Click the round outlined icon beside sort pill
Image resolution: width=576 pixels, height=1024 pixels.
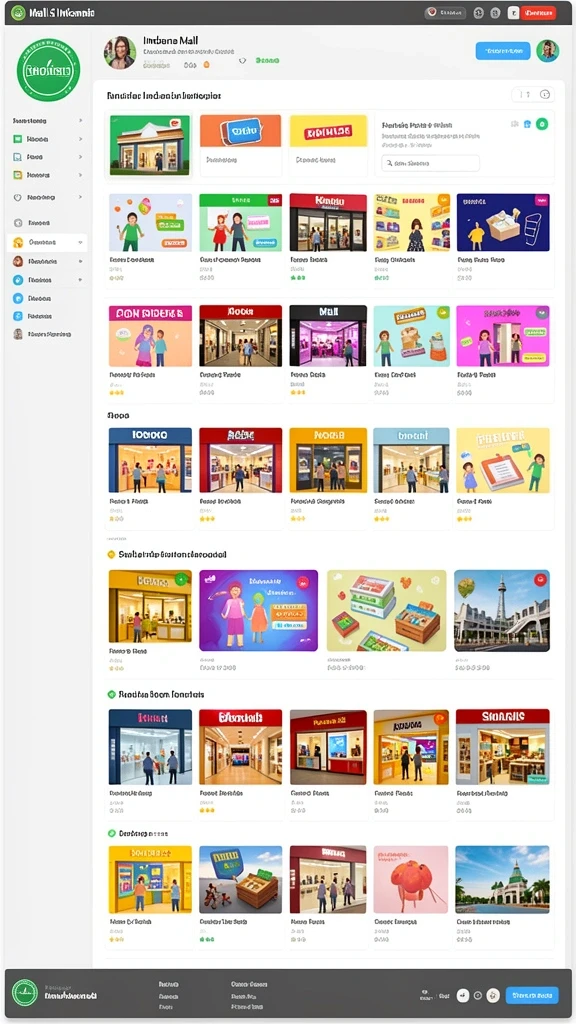coord(547,95)
